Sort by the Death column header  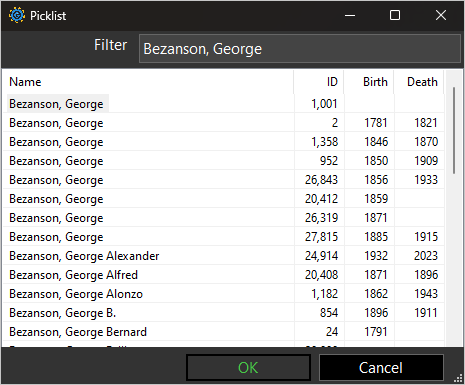[x=419, y=82]
